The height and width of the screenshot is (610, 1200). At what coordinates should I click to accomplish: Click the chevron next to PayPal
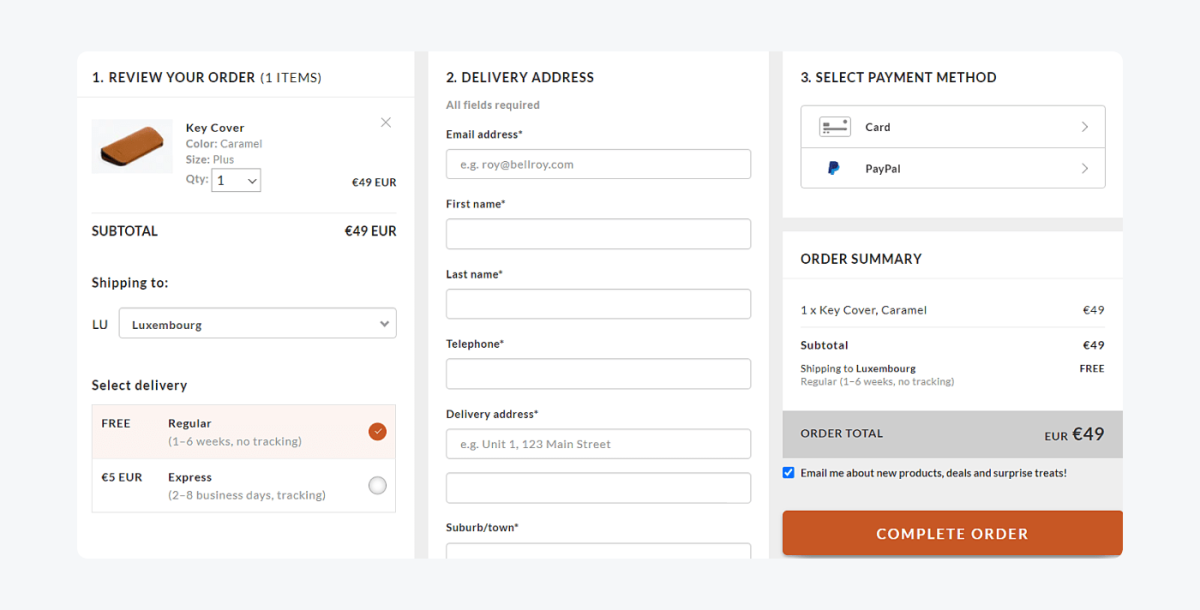(1084, 168)
